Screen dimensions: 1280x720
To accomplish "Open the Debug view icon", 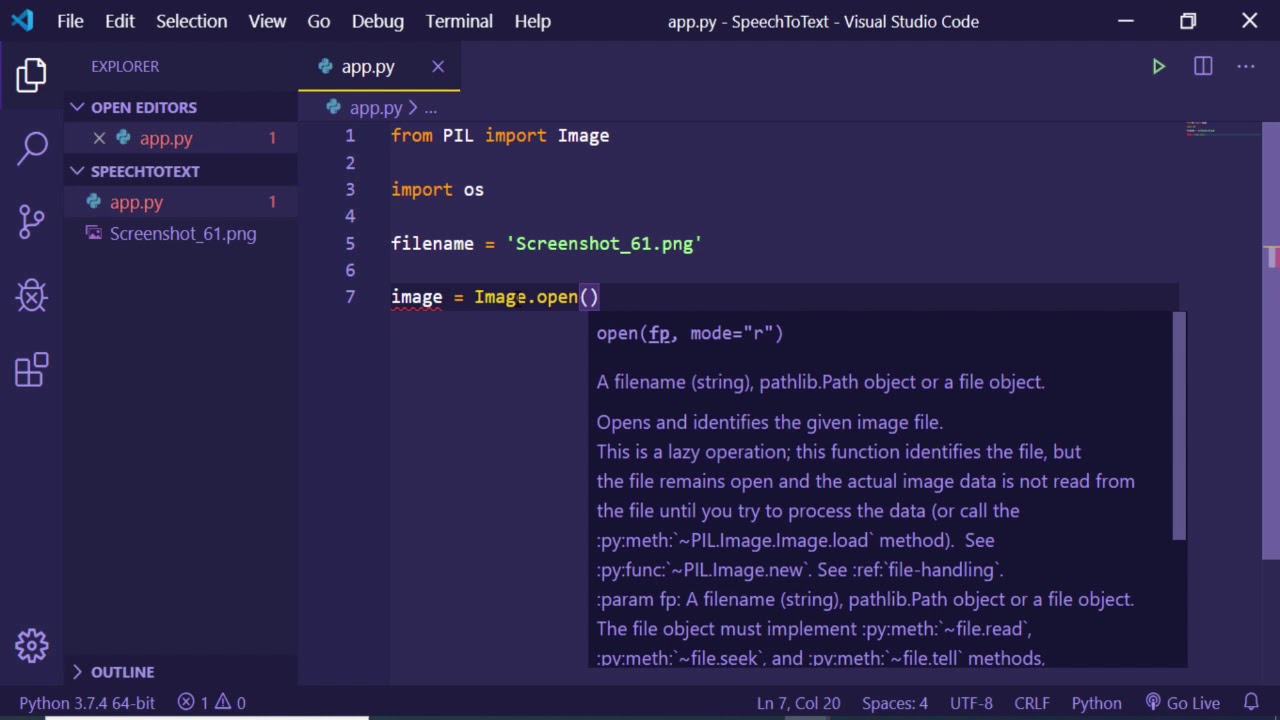I will pyautogui.click(x=32, y=295).
